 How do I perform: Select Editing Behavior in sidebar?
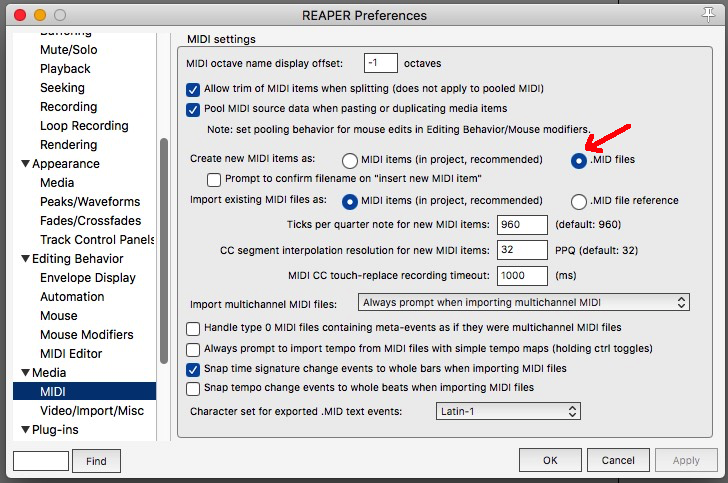[78, 259]
